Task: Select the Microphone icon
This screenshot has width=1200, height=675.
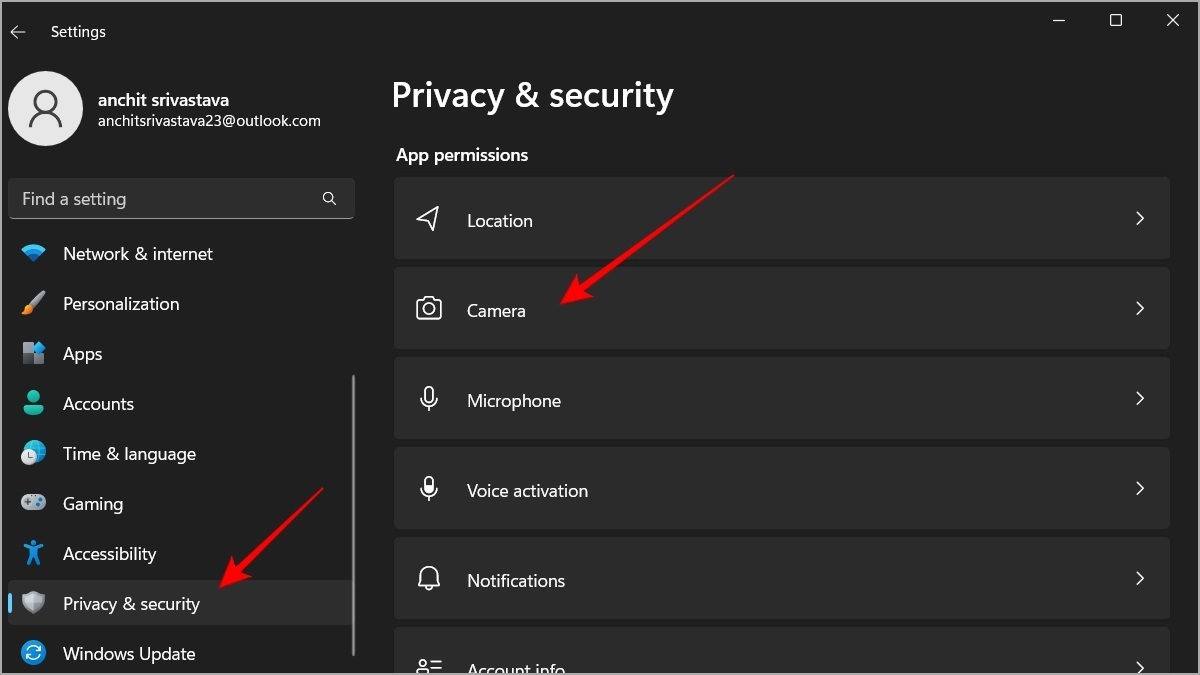Action: 429,398
